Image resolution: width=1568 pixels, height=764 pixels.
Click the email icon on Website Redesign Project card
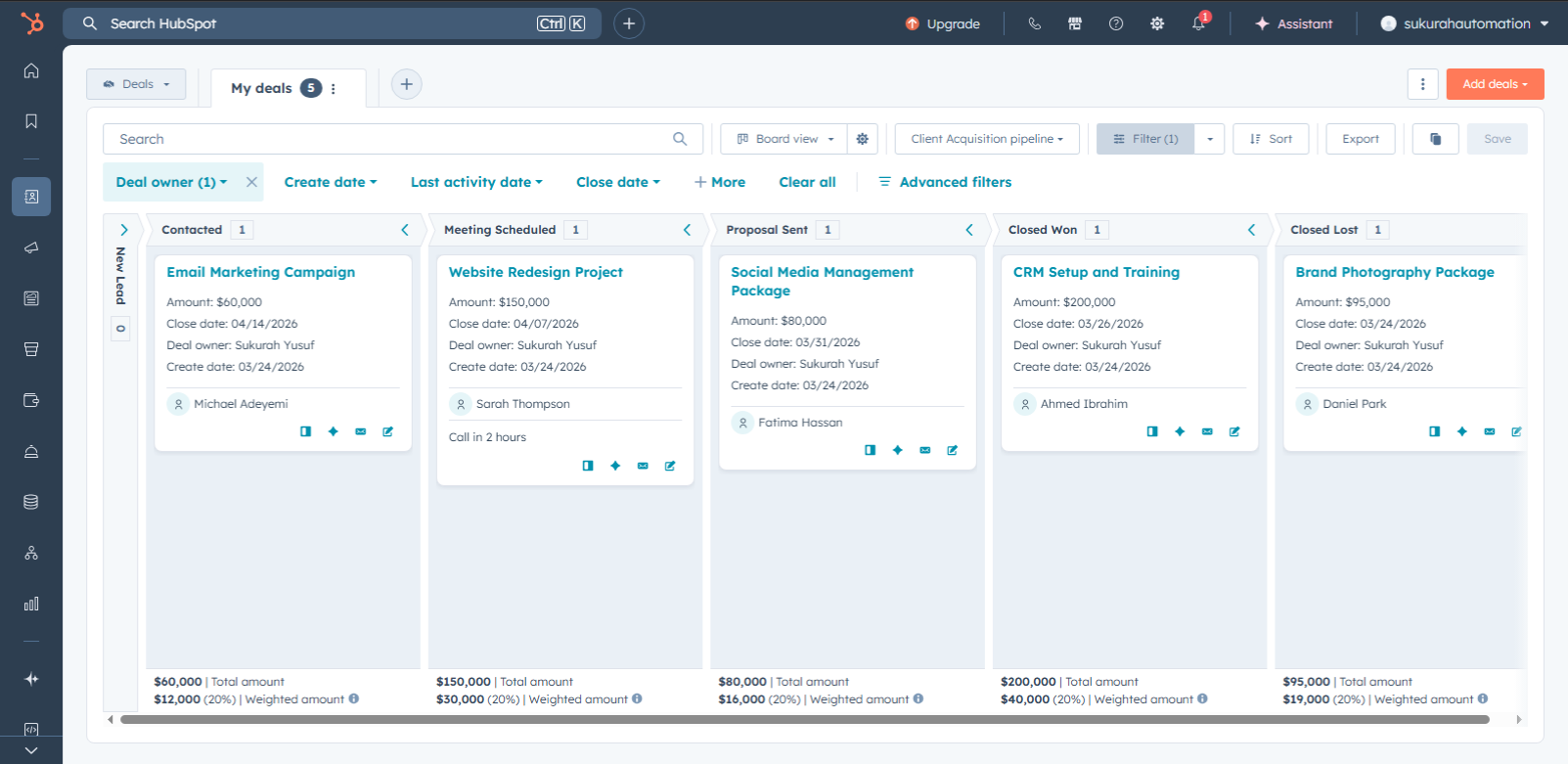click(x=643, y=466)
